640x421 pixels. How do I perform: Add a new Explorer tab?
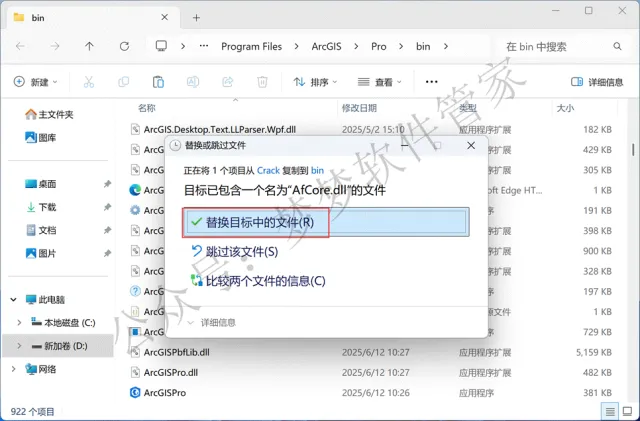(x=196, y=18)
